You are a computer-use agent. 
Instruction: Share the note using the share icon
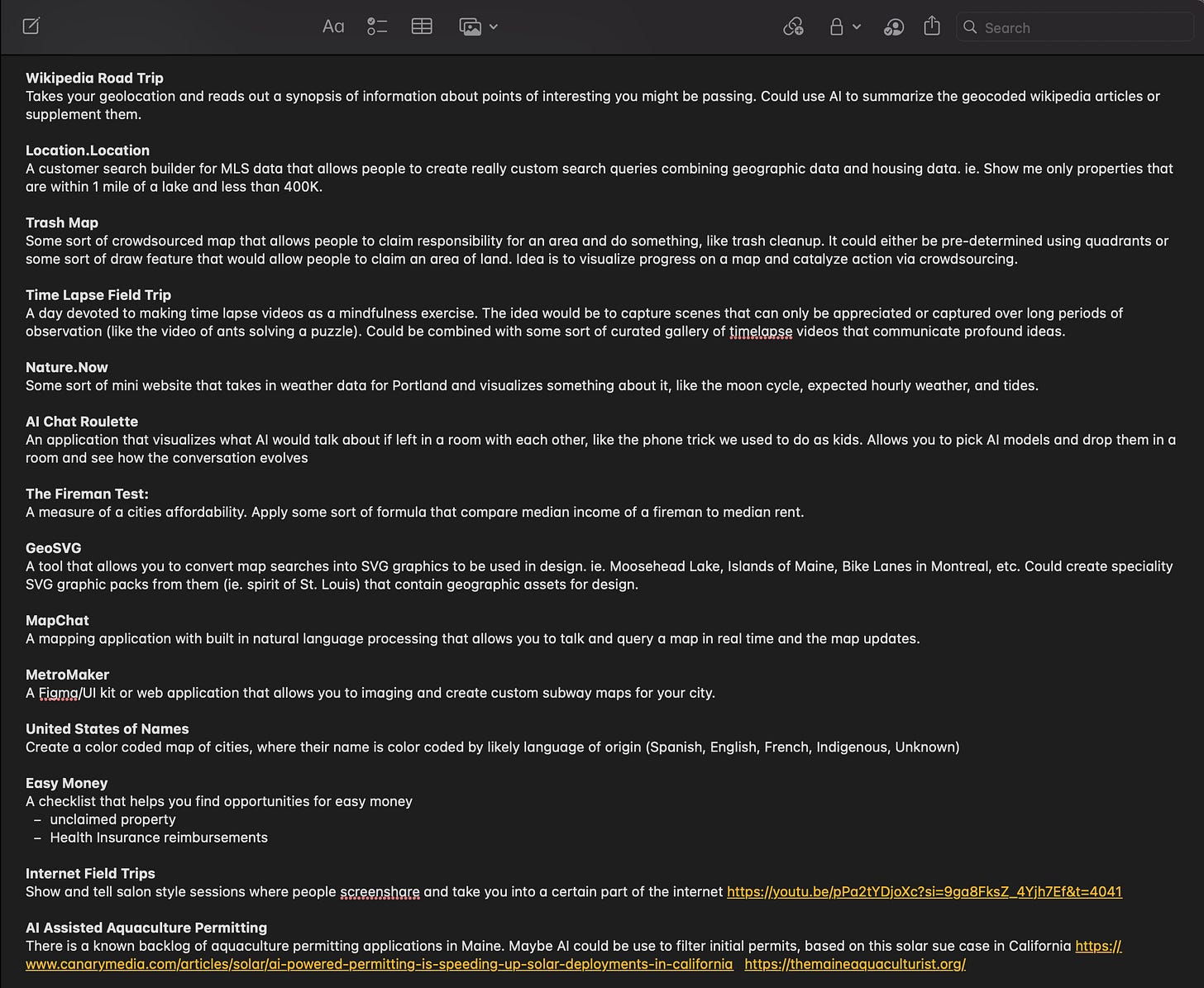click(932, 26)
